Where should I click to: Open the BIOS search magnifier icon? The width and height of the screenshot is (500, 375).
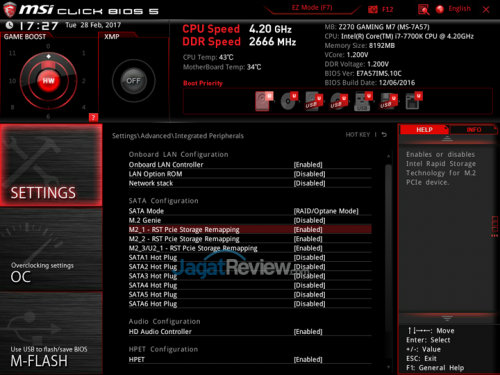tap(423, 9)
